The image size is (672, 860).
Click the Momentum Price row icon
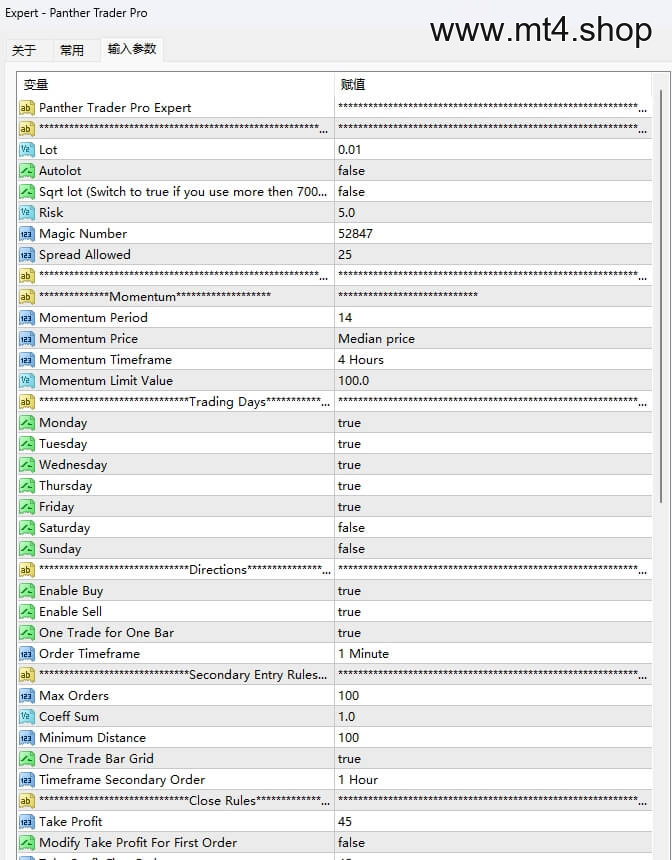(26, 338)
